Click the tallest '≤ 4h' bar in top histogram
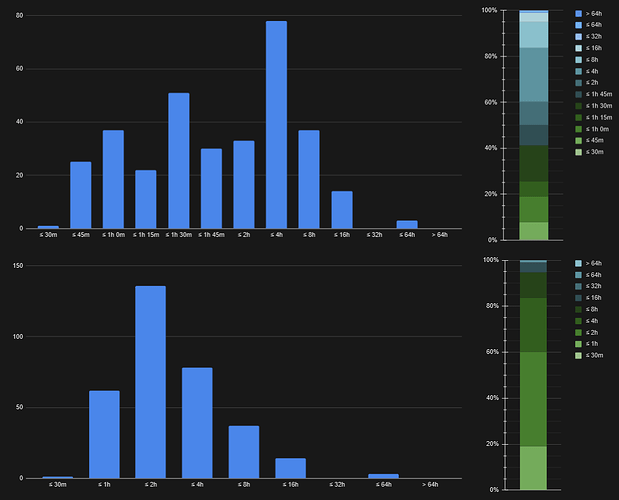619x500 pixels. click(276, 125)
